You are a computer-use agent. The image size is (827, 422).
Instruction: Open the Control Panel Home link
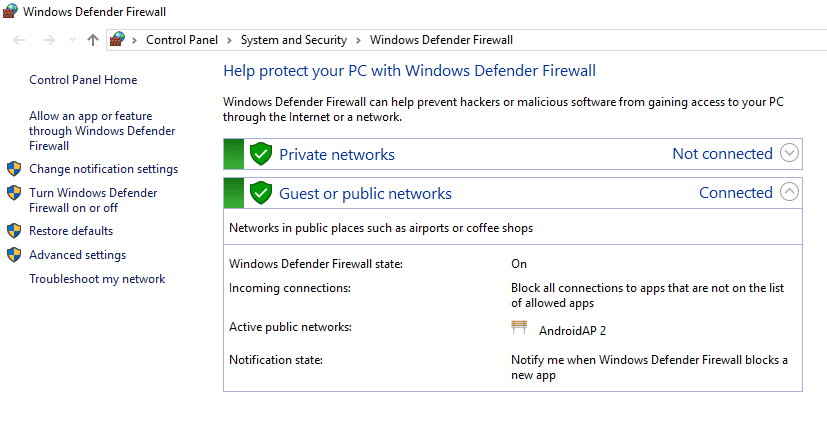point(83,80)
